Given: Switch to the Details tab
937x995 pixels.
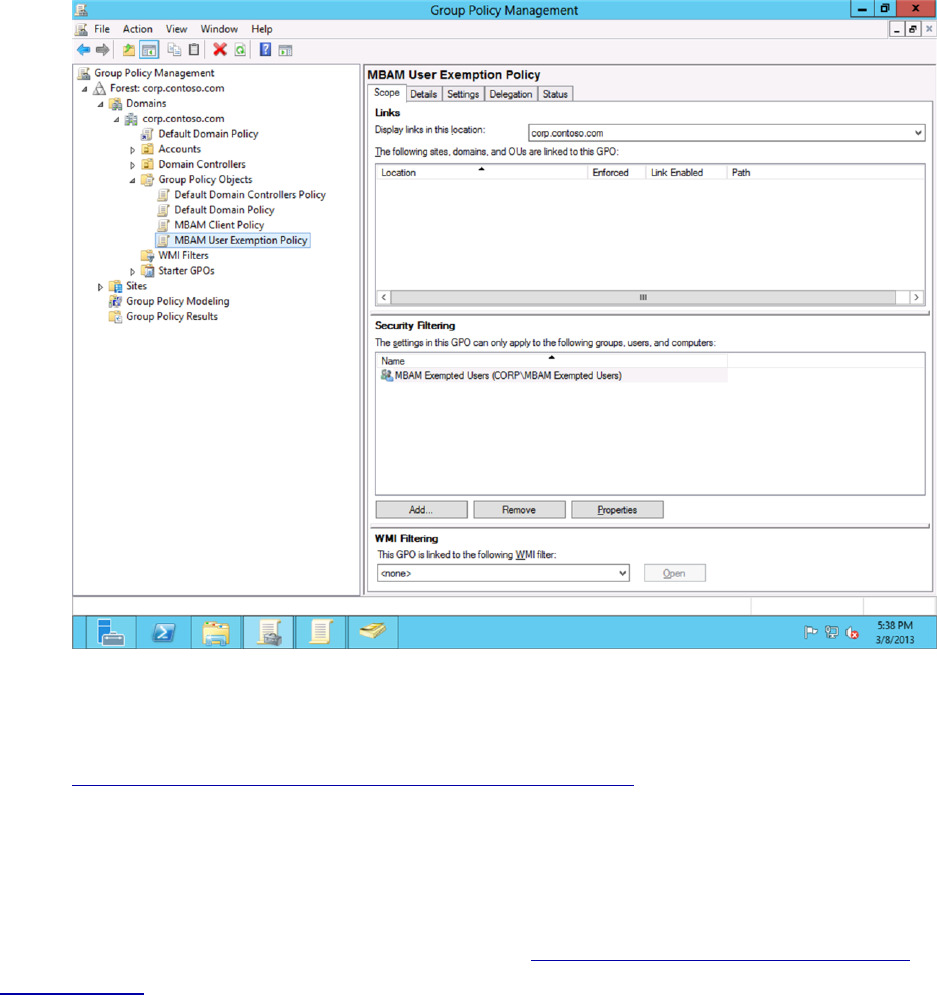Looking at the screenshot, I should point(423,94).
